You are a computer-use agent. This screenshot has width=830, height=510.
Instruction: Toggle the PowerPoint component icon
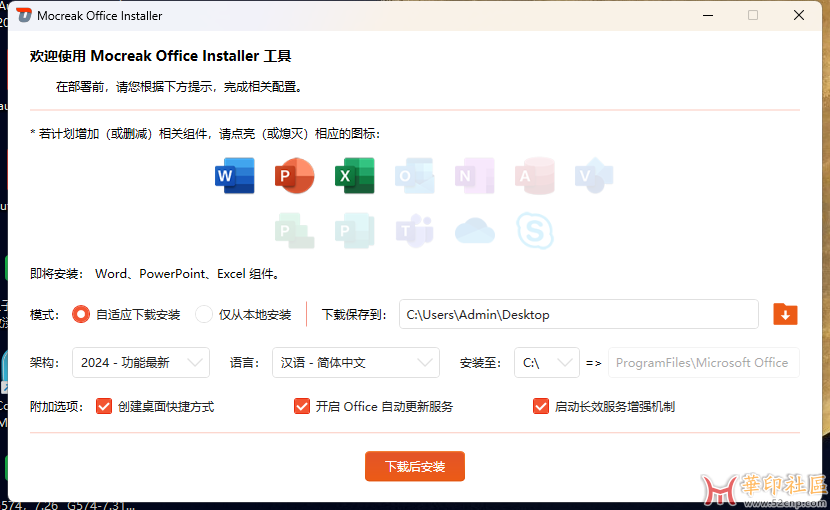(x=294, y=176)
